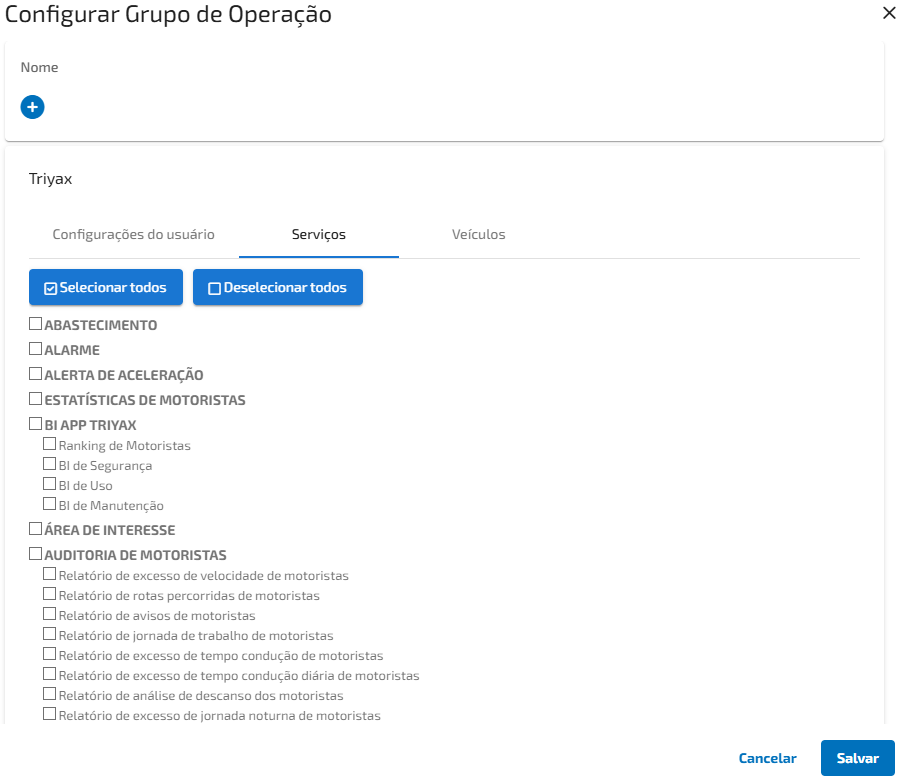Click the Triyax section heading

51,179
